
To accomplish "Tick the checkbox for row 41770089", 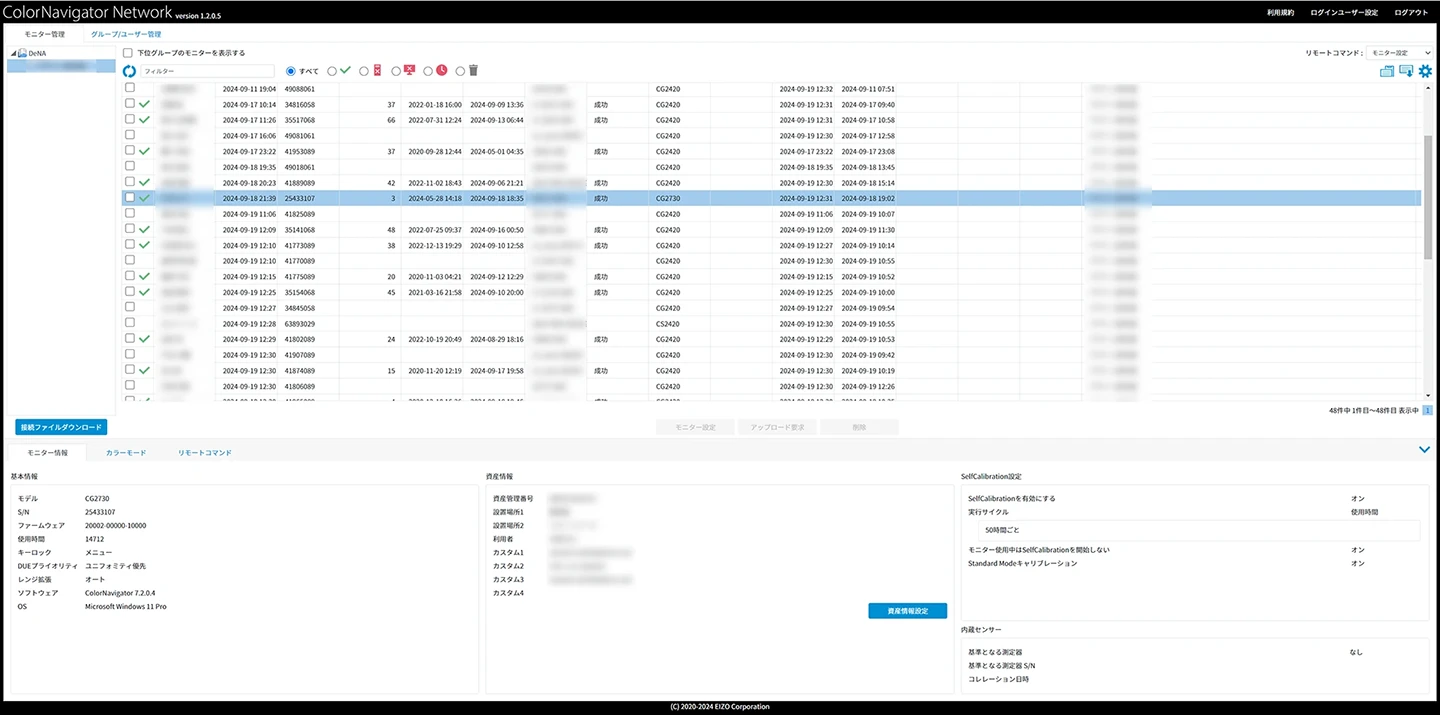I will (x=129, y=260).
